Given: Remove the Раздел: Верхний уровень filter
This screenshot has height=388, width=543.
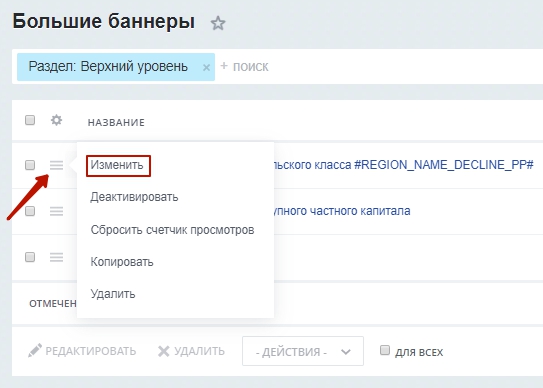Looking at the screenshot, I should point(206,67).
